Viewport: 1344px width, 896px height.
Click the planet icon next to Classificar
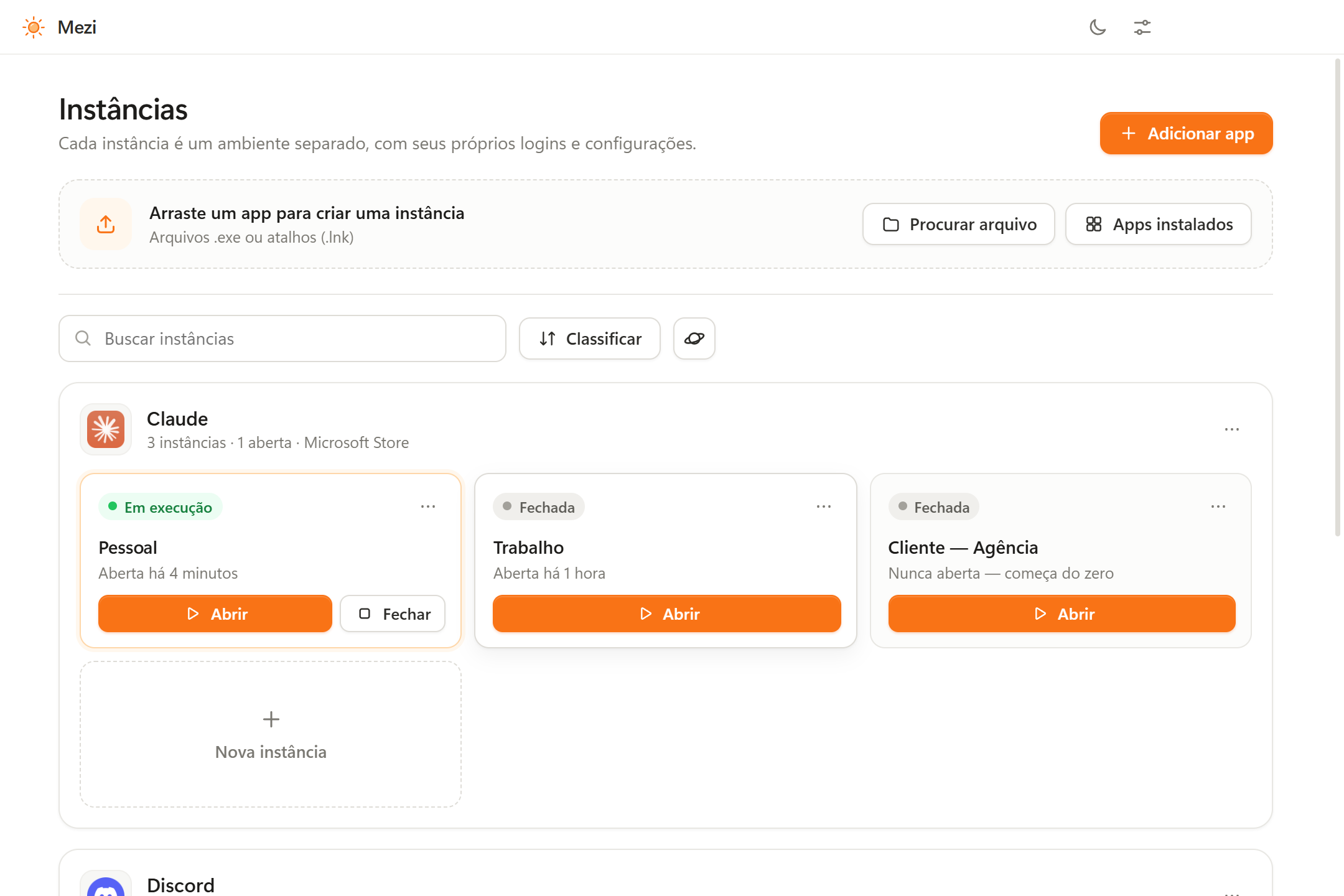click(x=694, y=338)
